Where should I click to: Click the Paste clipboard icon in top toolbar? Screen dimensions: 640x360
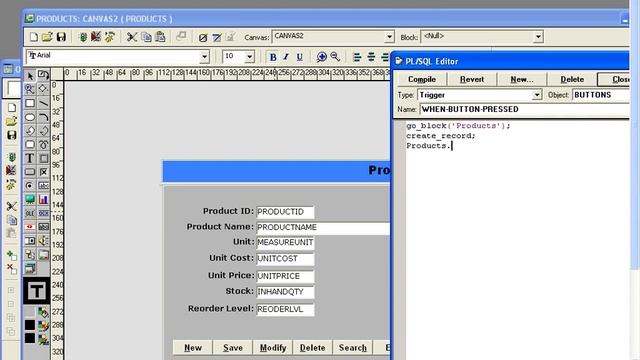[160, 37]
